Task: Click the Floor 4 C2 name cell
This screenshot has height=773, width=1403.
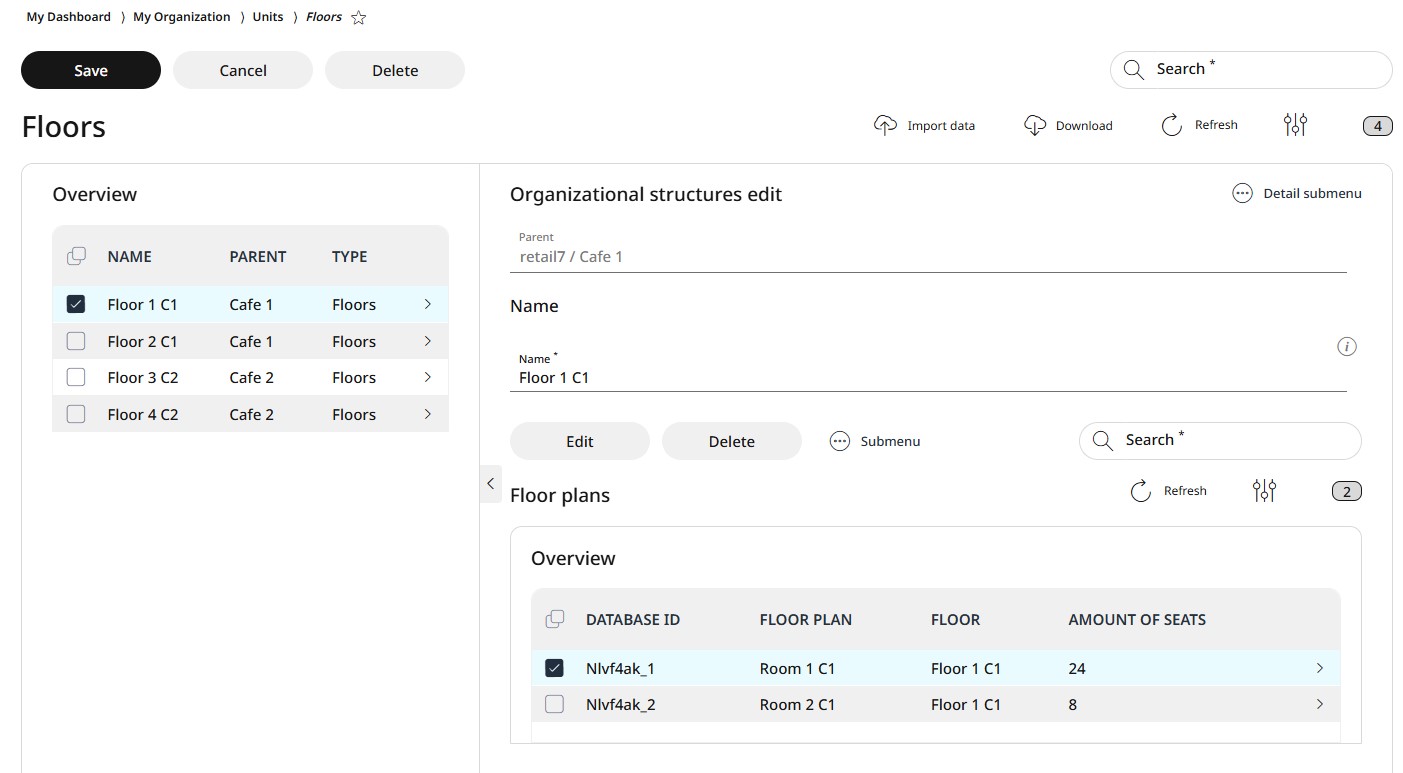Action: pyautogui.click(x=143, y=414)
